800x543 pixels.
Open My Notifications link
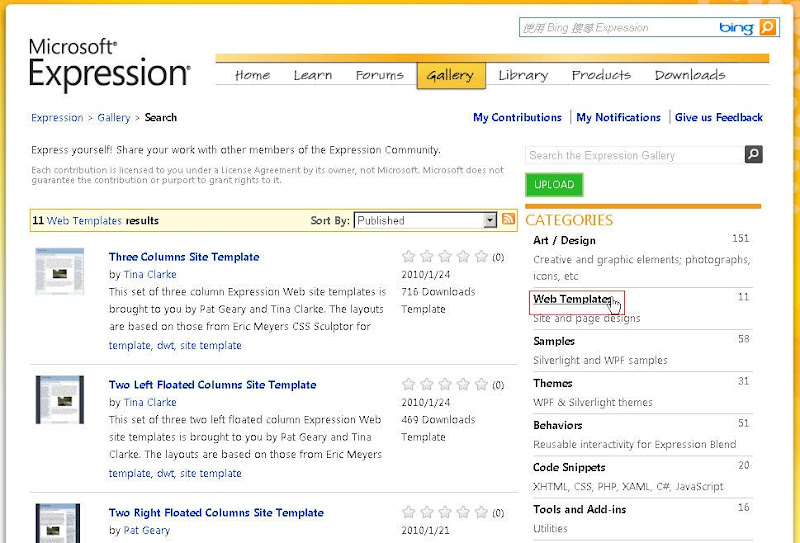coord(618,117)
